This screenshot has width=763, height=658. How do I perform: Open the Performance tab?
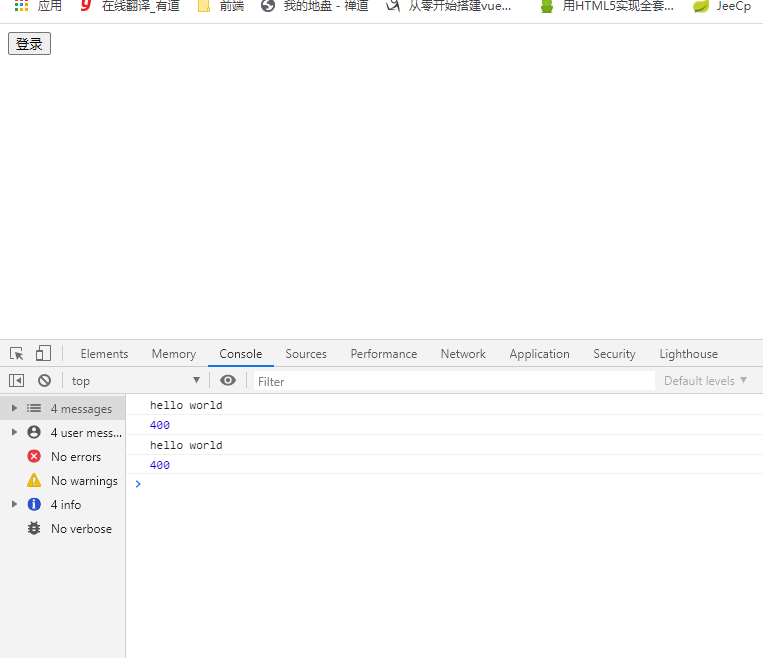tap(383, 354)
